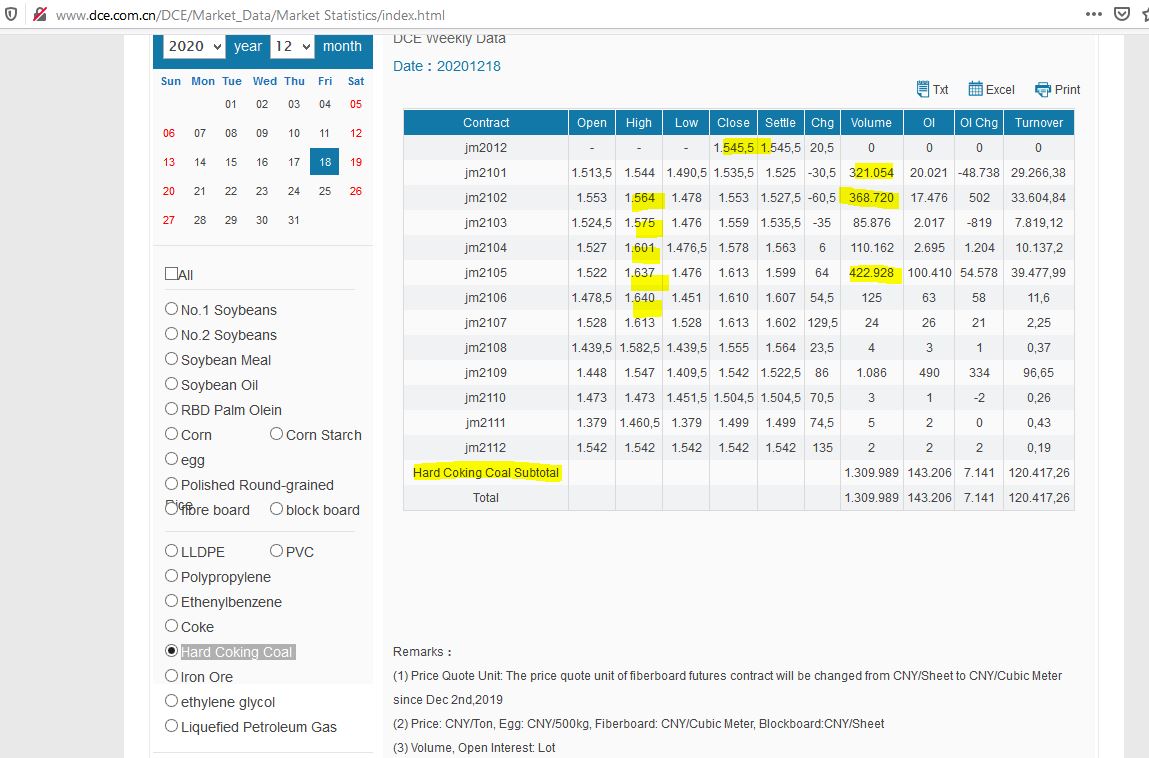Download data as Txt file
This screenshot has height=758, width=1149.
click(x=932, y=89)
